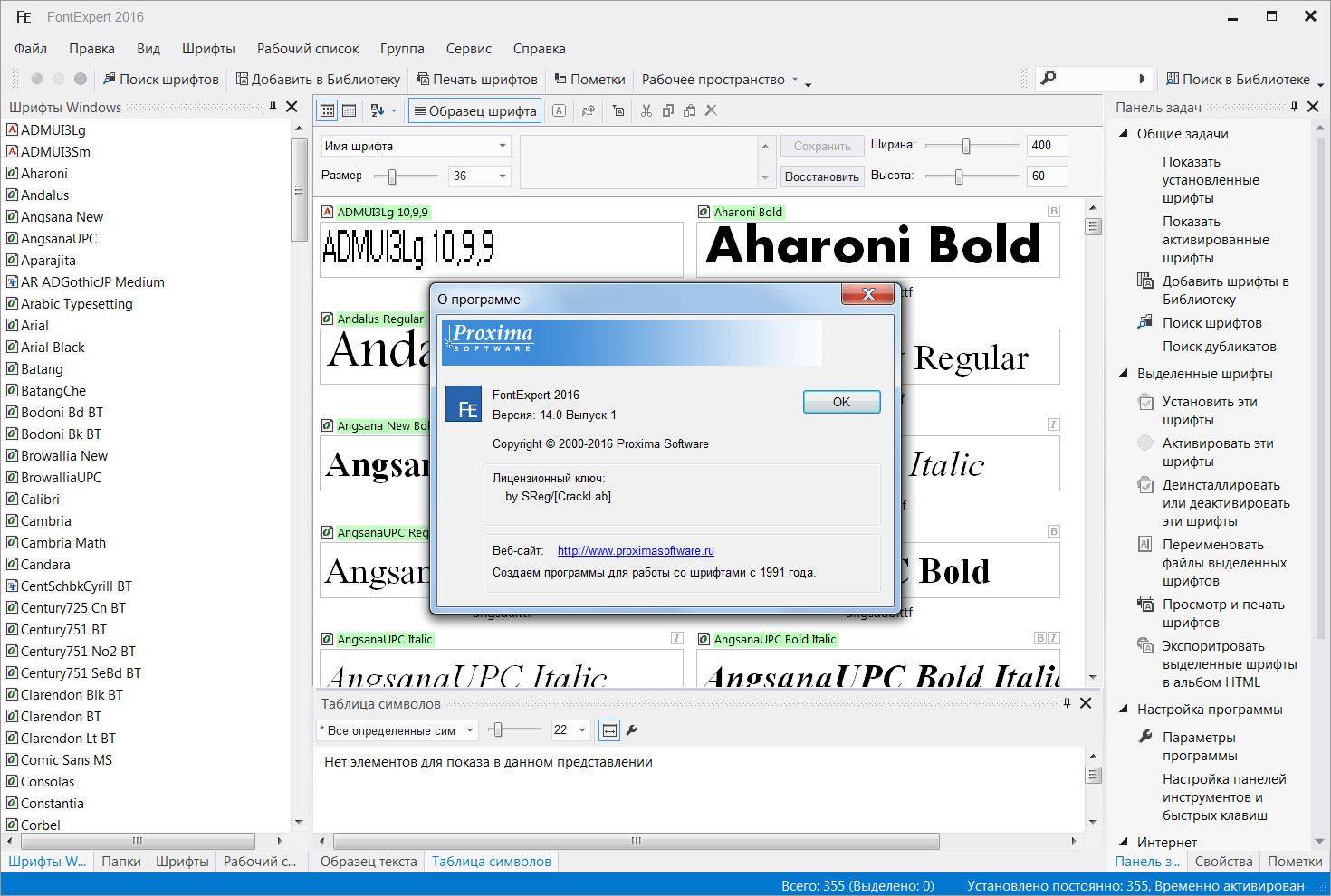Viewport: 1331px width, 896px height.
Task: Close the Шрифты Windows panel
Action: (292, 107)
